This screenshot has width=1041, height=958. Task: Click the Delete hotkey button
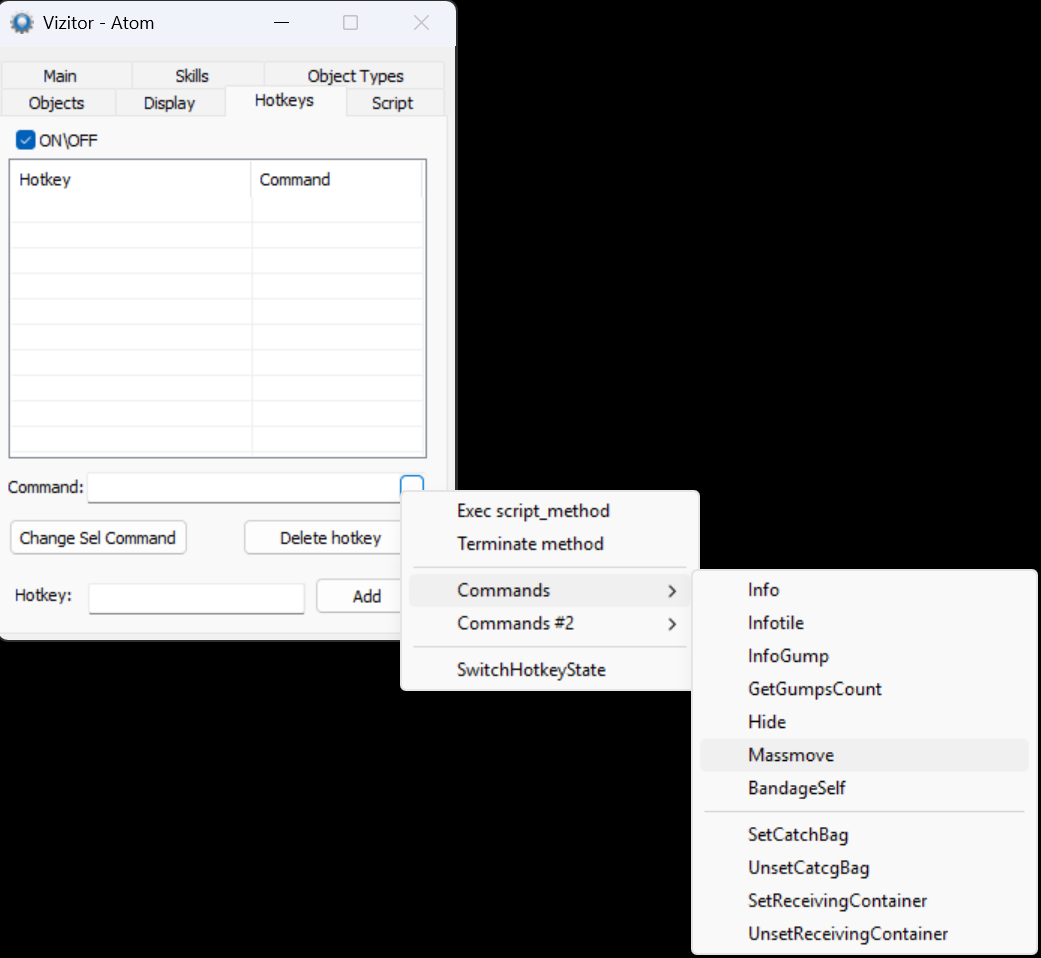tap(323, 538)
